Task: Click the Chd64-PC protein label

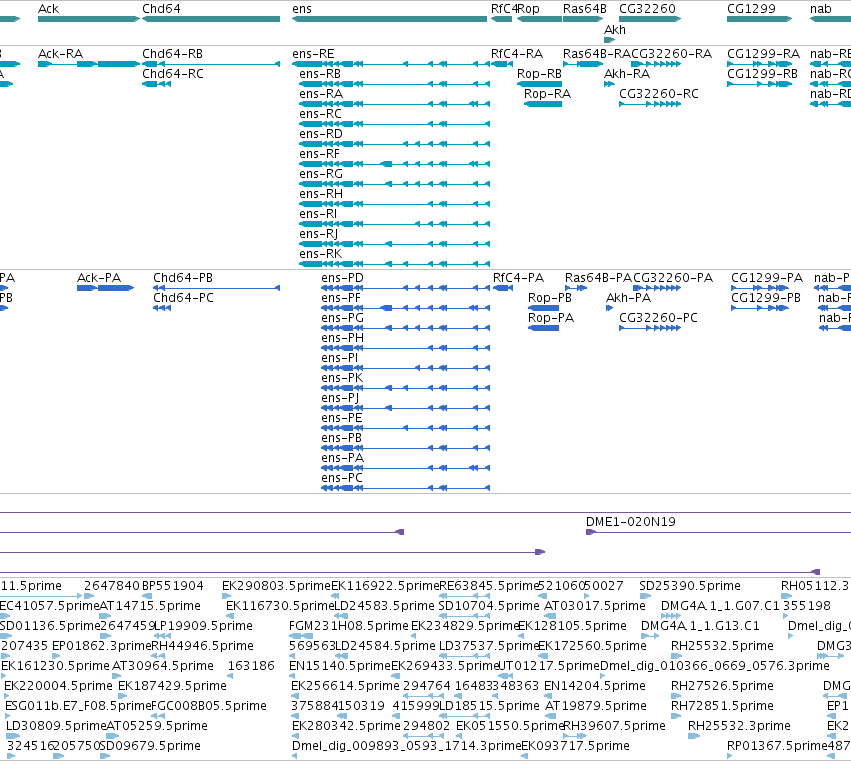Action: click(183, 298)
